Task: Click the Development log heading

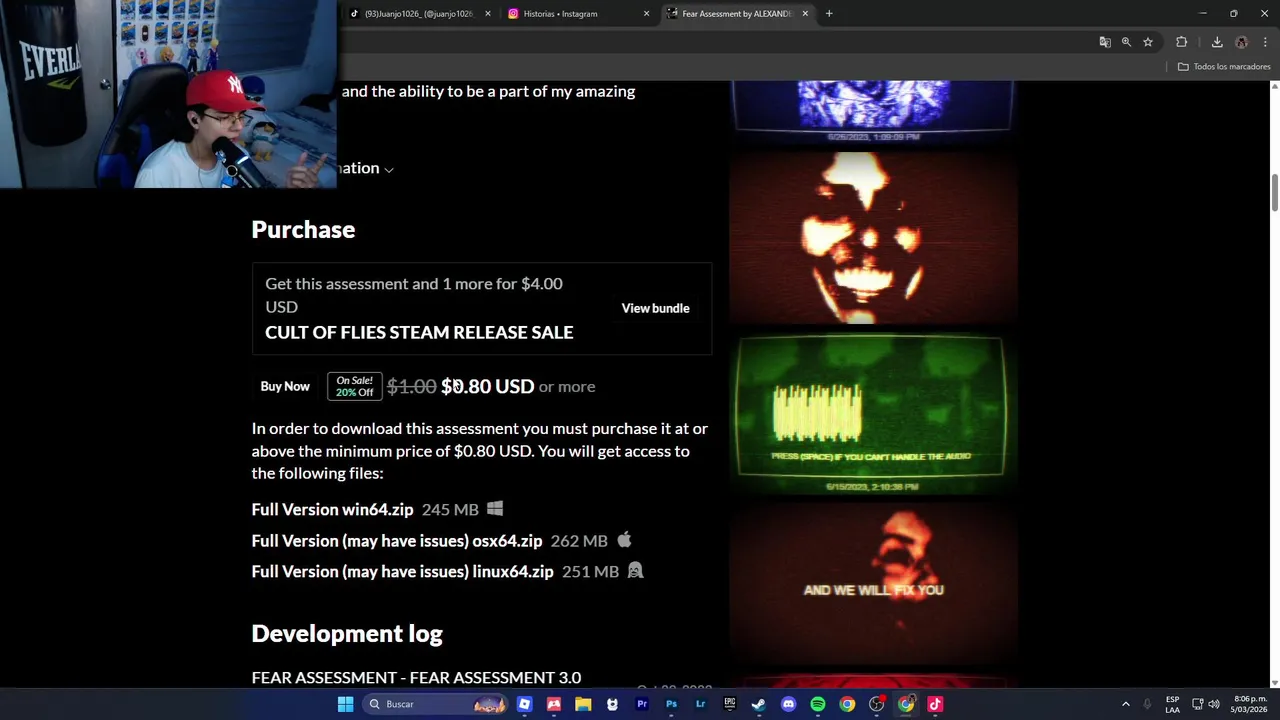Action: (x=347, y=633)
